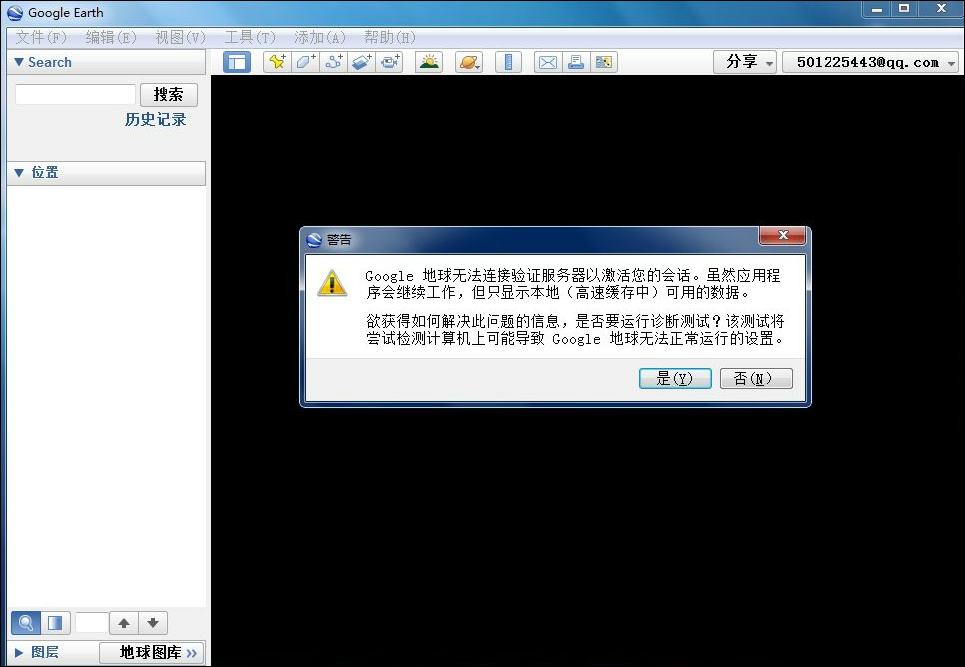Show sunlight across the landscape icon
The height and width of the screenshot is (667, 965).
point(429,62)
